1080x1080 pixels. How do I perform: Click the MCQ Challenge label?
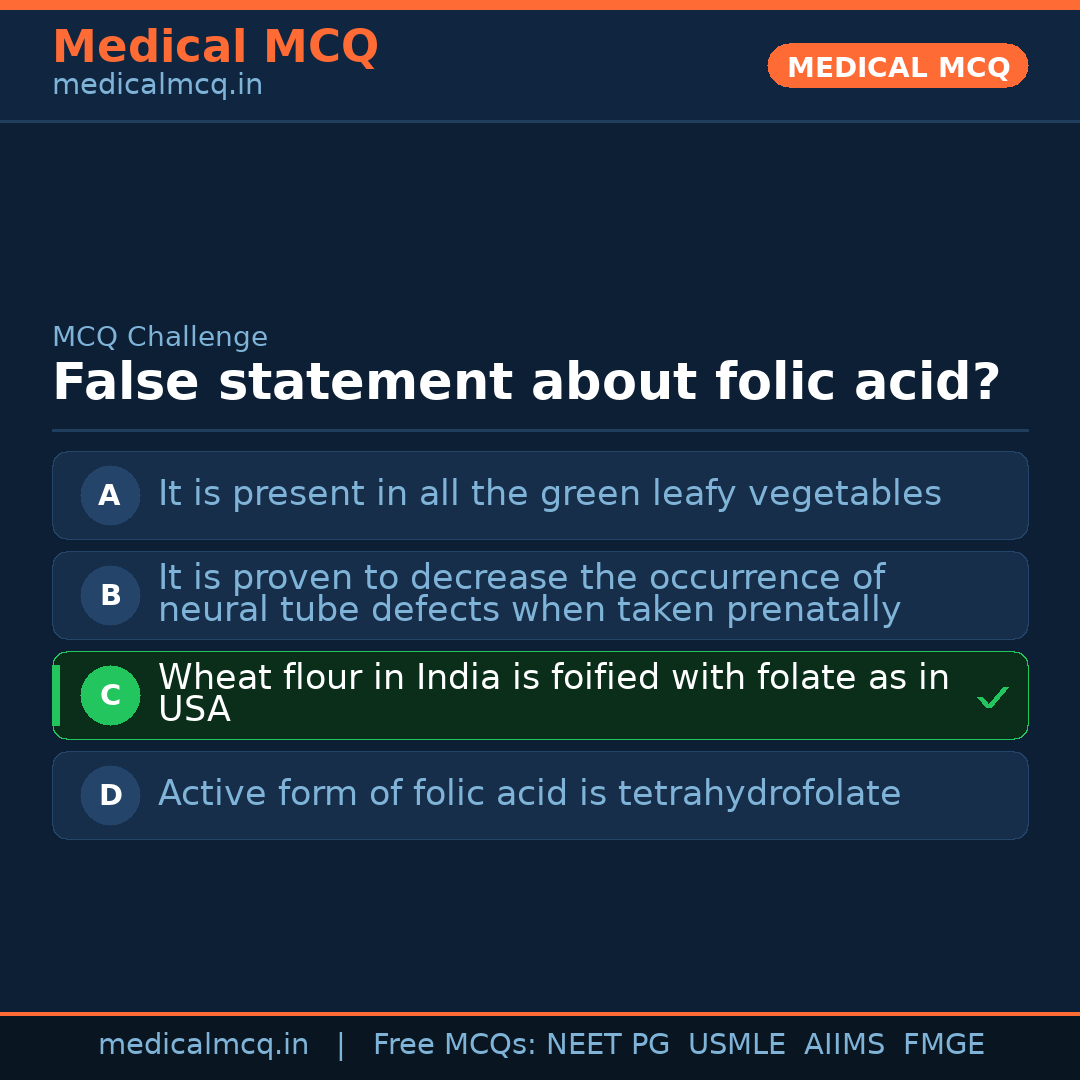click(x=160, y=337)
